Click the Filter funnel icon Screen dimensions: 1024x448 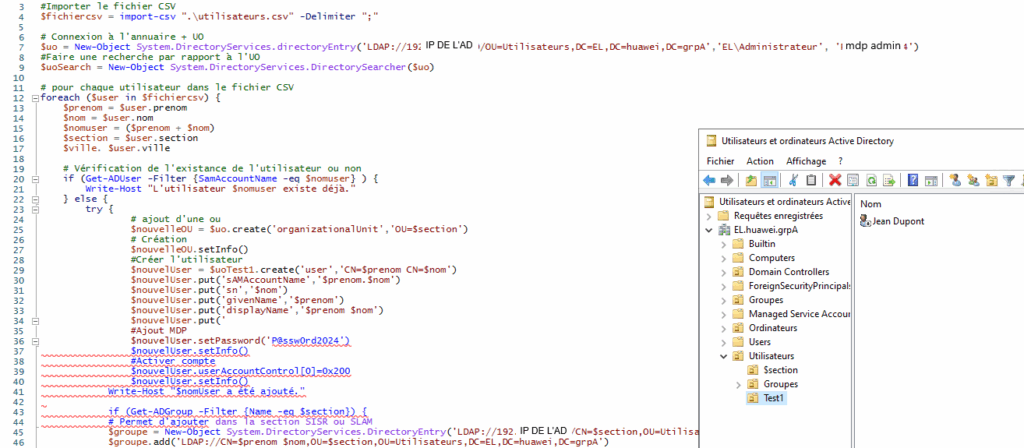pos(1008,180)
